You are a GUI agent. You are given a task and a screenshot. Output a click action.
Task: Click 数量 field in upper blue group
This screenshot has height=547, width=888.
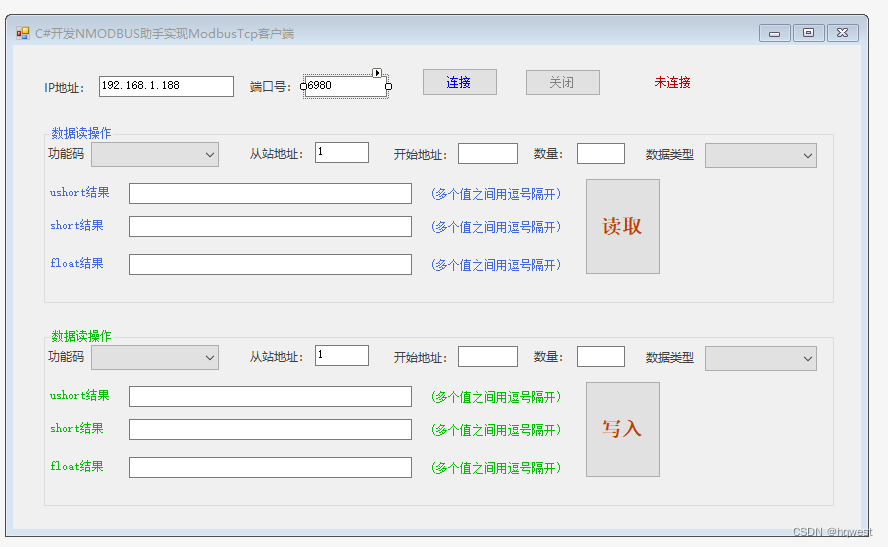601,153
